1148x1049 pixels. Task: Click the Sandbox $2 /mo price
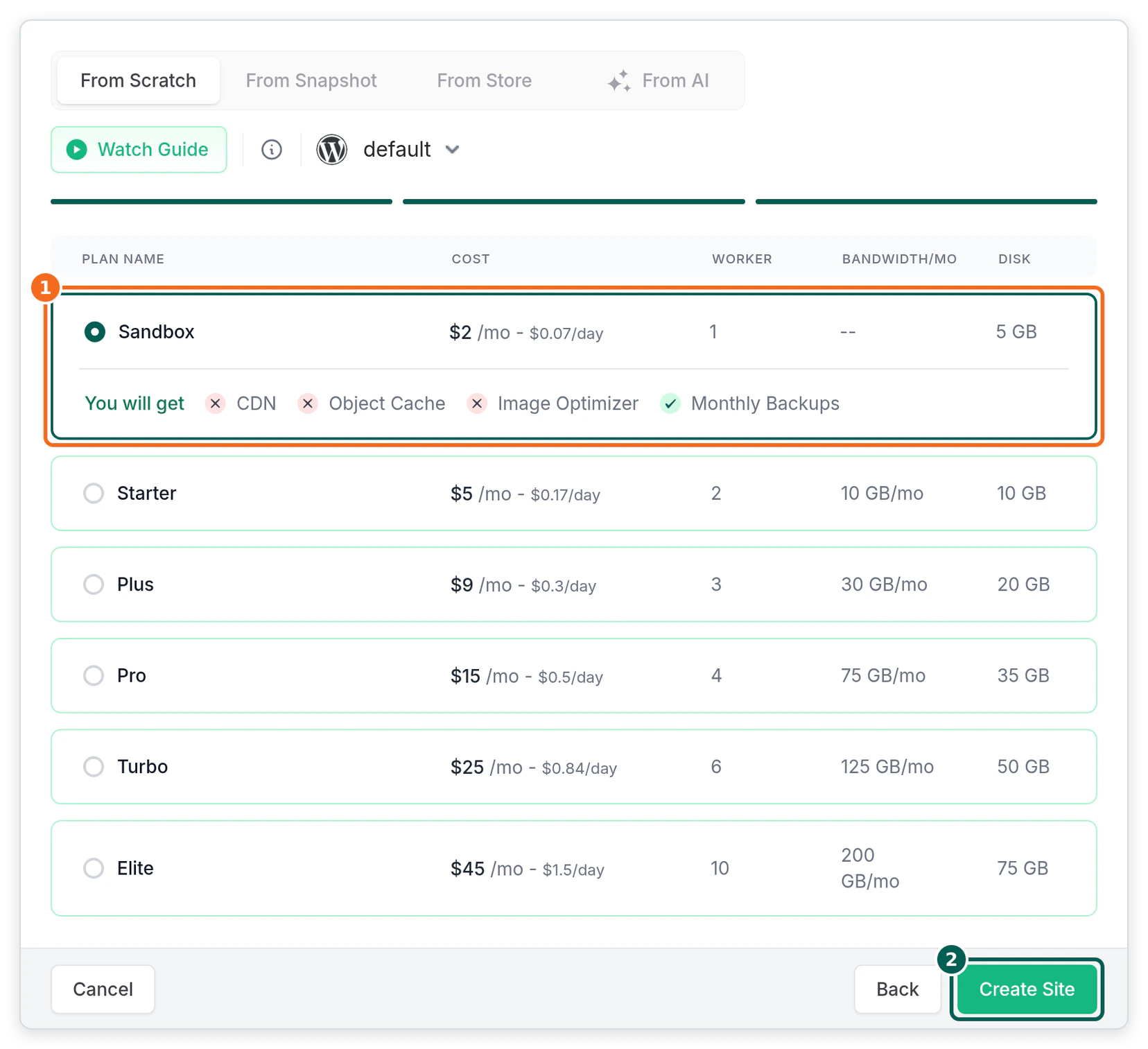point(480,333)
